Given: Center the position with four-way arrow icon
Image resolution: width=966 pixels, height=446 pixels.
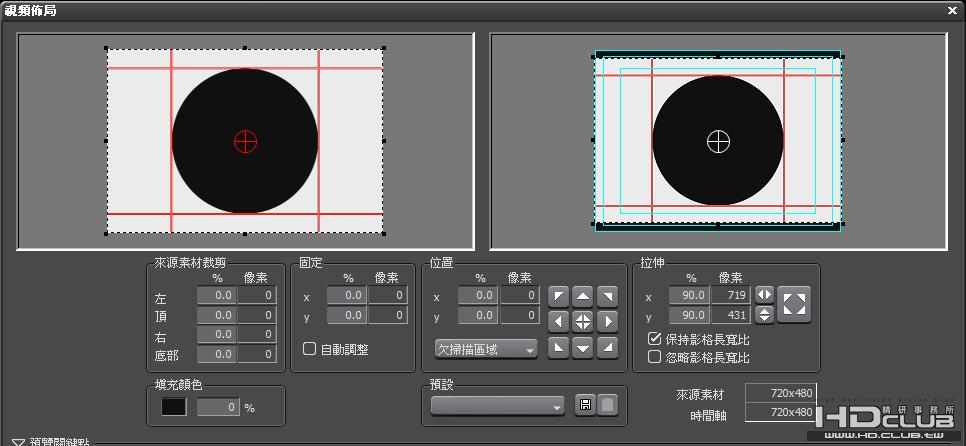Looking at the screenshot, I should click(583, 321).
